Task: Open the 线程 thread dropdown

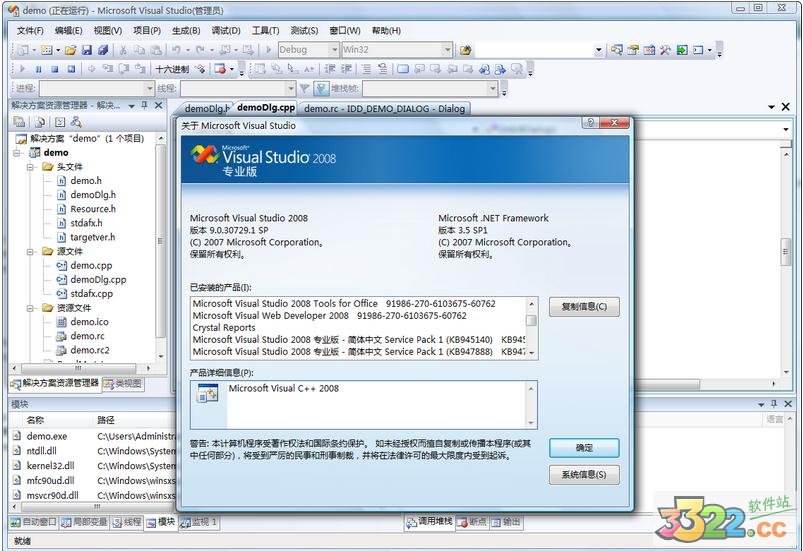Action: 290,89
